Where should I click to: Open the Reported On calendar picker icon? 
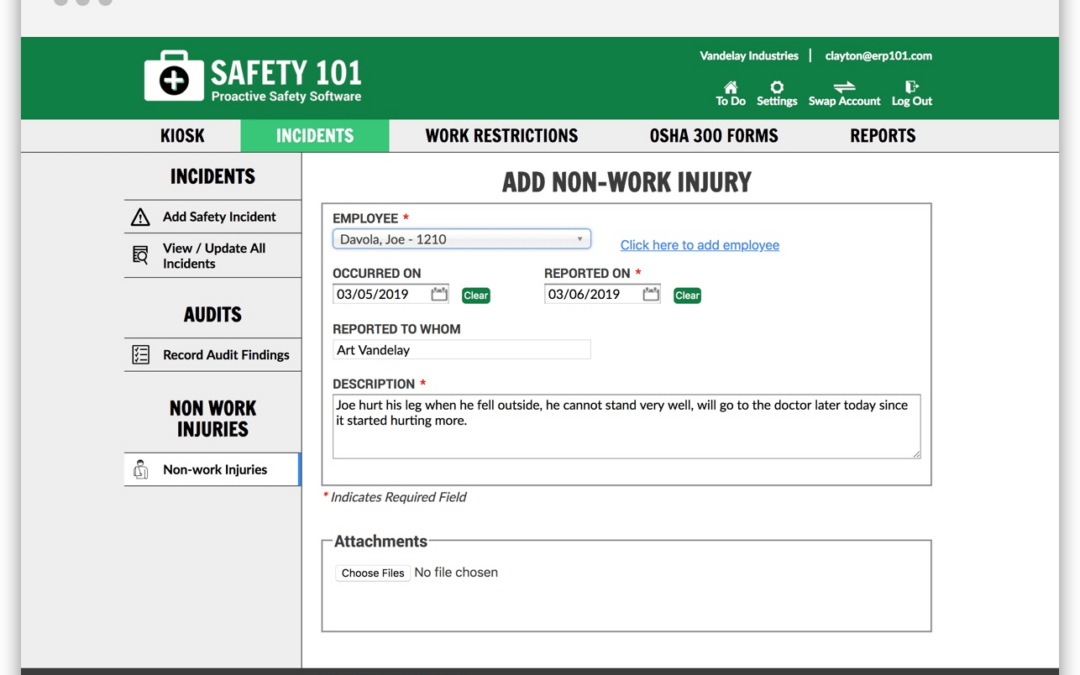650,295
